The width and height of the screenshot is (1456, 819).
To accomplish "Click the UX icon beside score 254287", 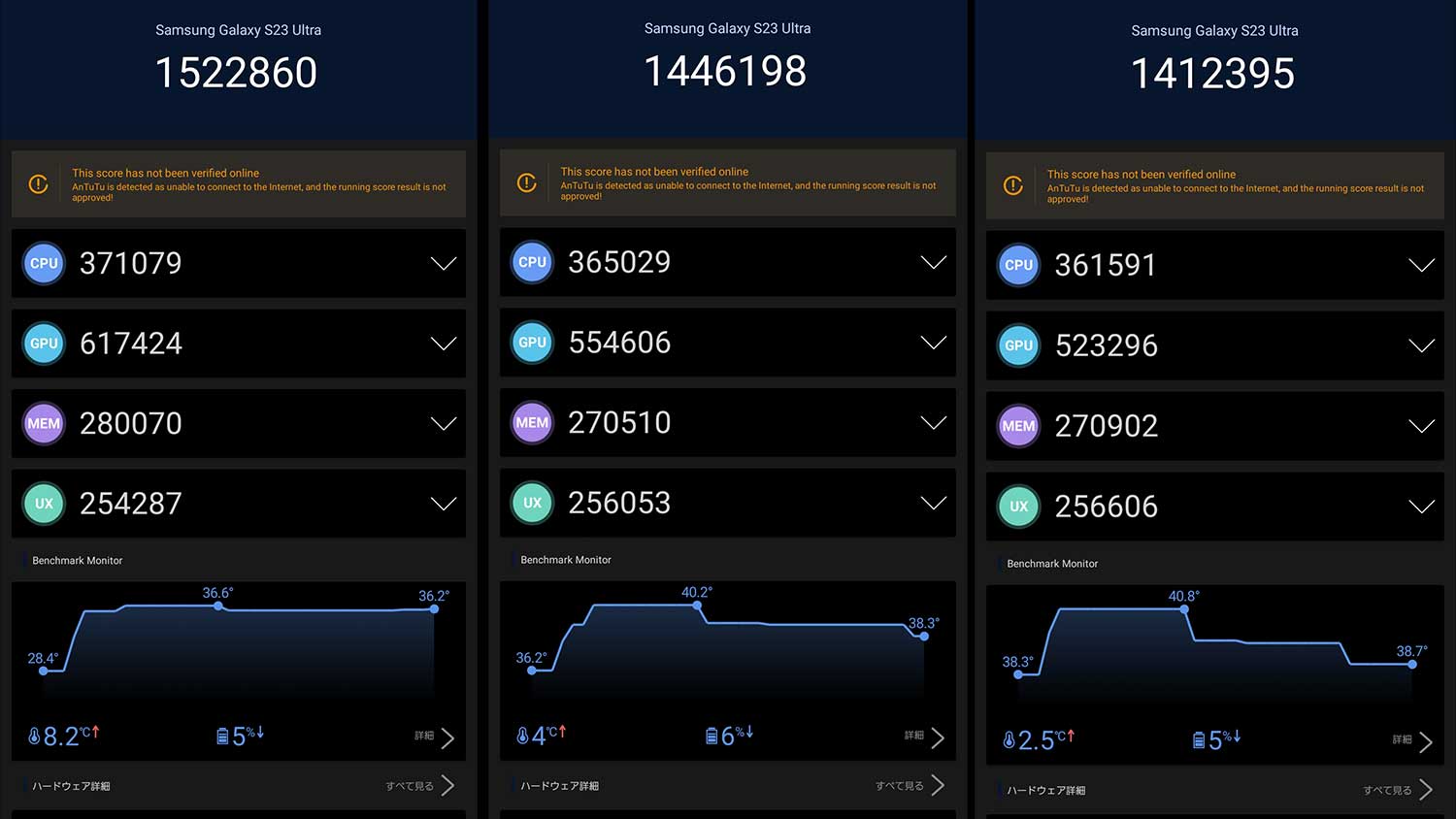I will pyautogui.click(x=44, y=504).
